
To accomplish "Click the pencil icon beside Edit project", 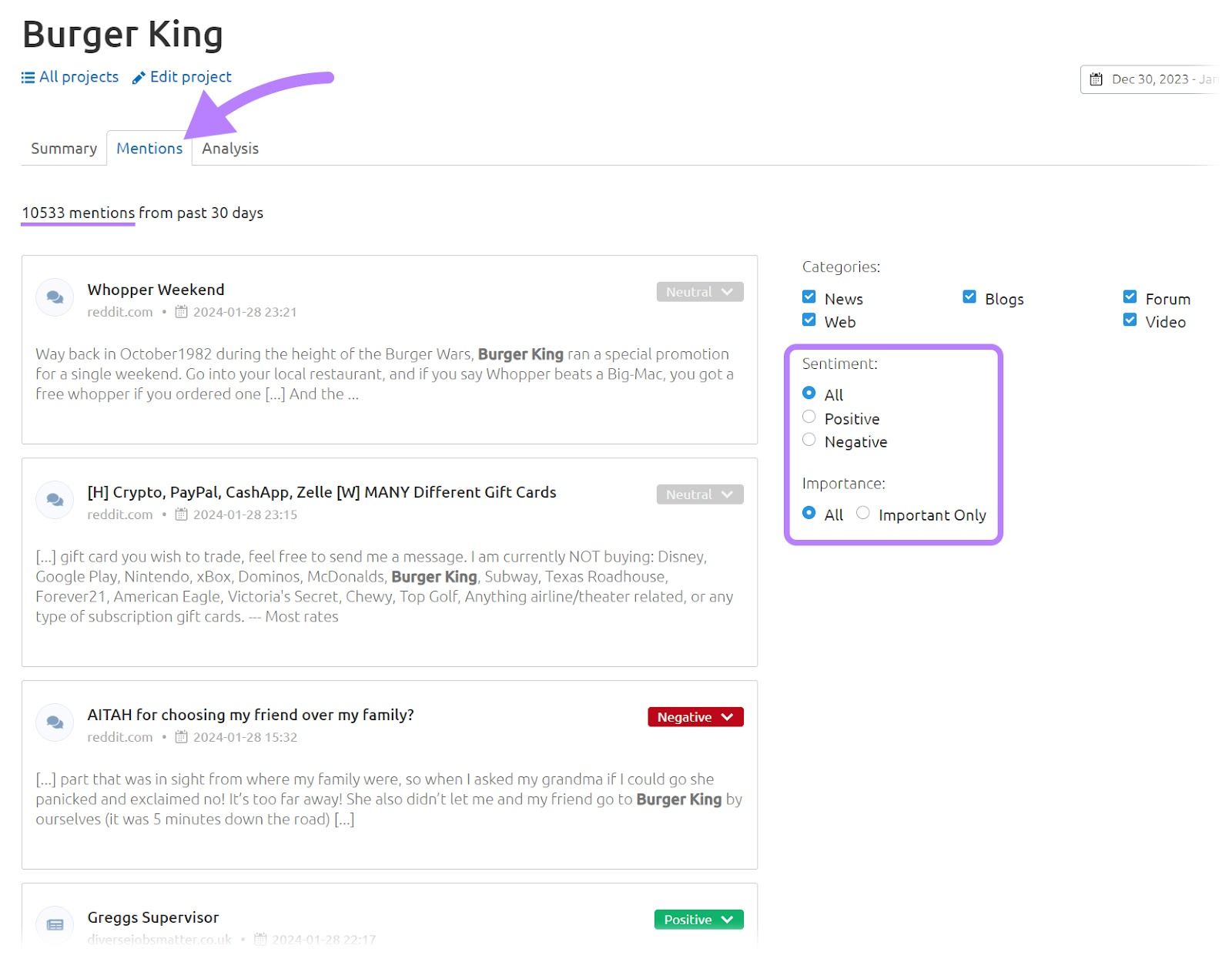I will click(139, 77).
